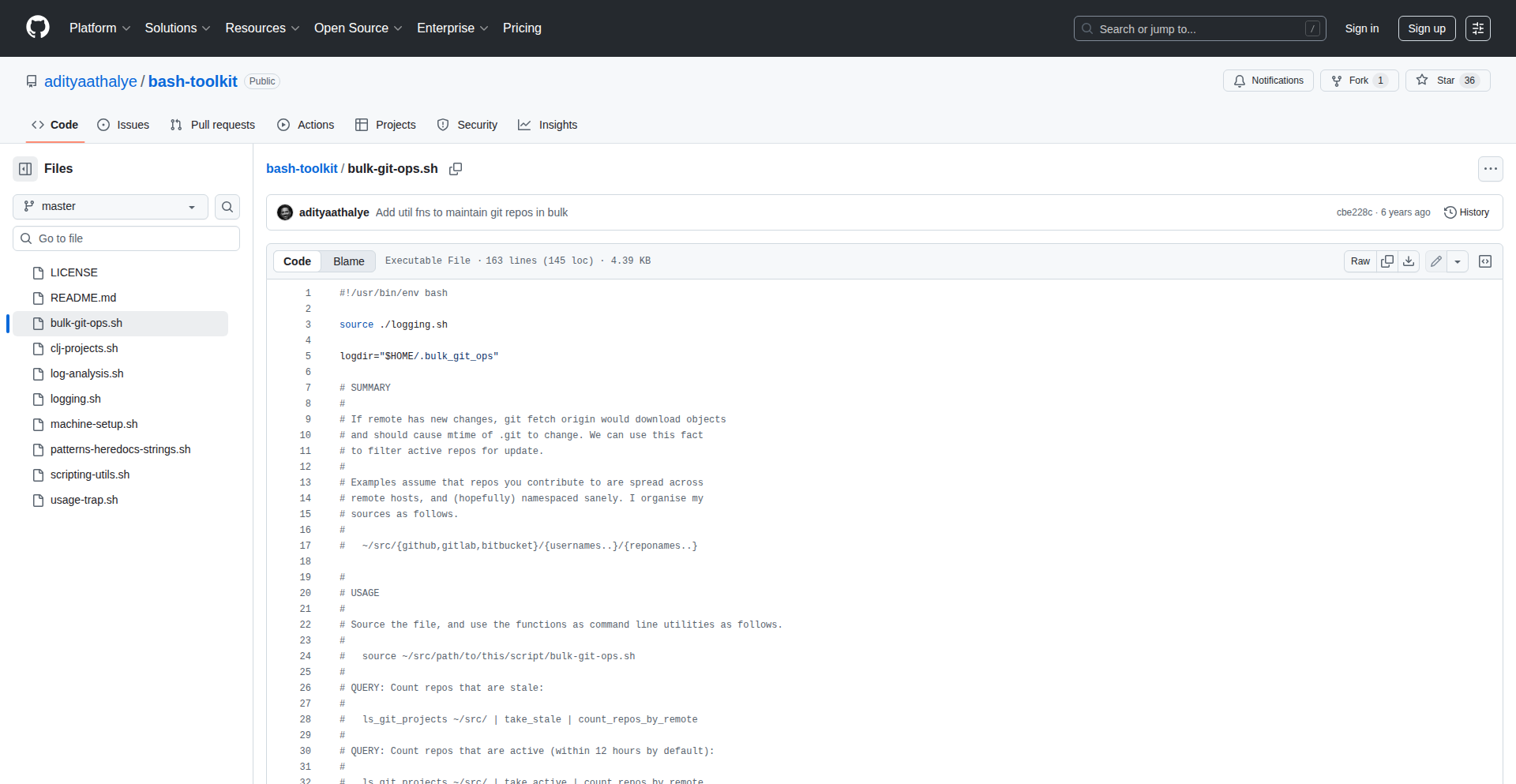Image resolution: width=1516 pixels, height=784 pixels.
Task: Open usage-trap.sh in file tree
Action: 121,500
